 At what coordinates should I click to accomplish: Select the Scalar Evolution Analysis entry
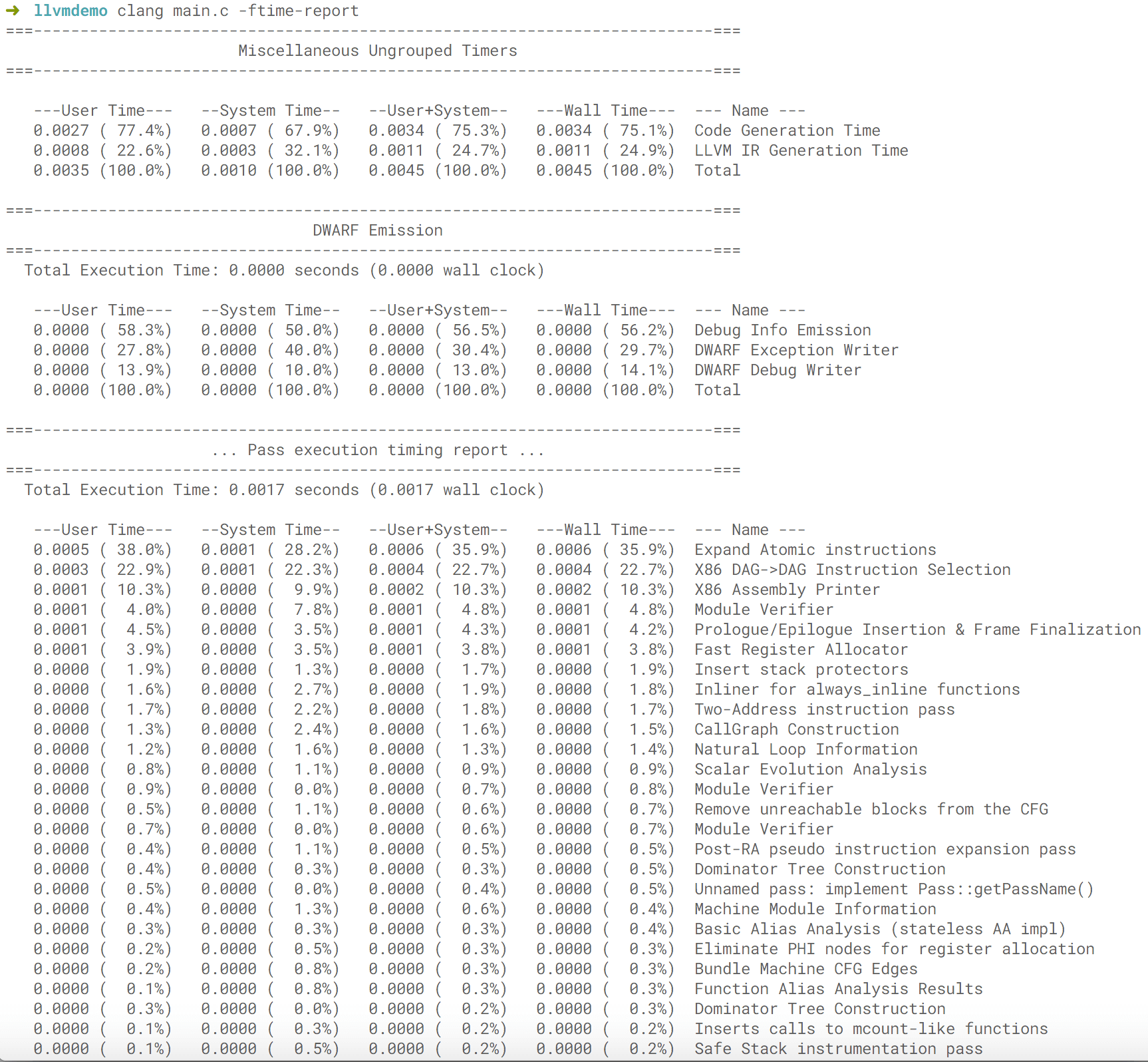pyautogui.click(x=810, y=769)
